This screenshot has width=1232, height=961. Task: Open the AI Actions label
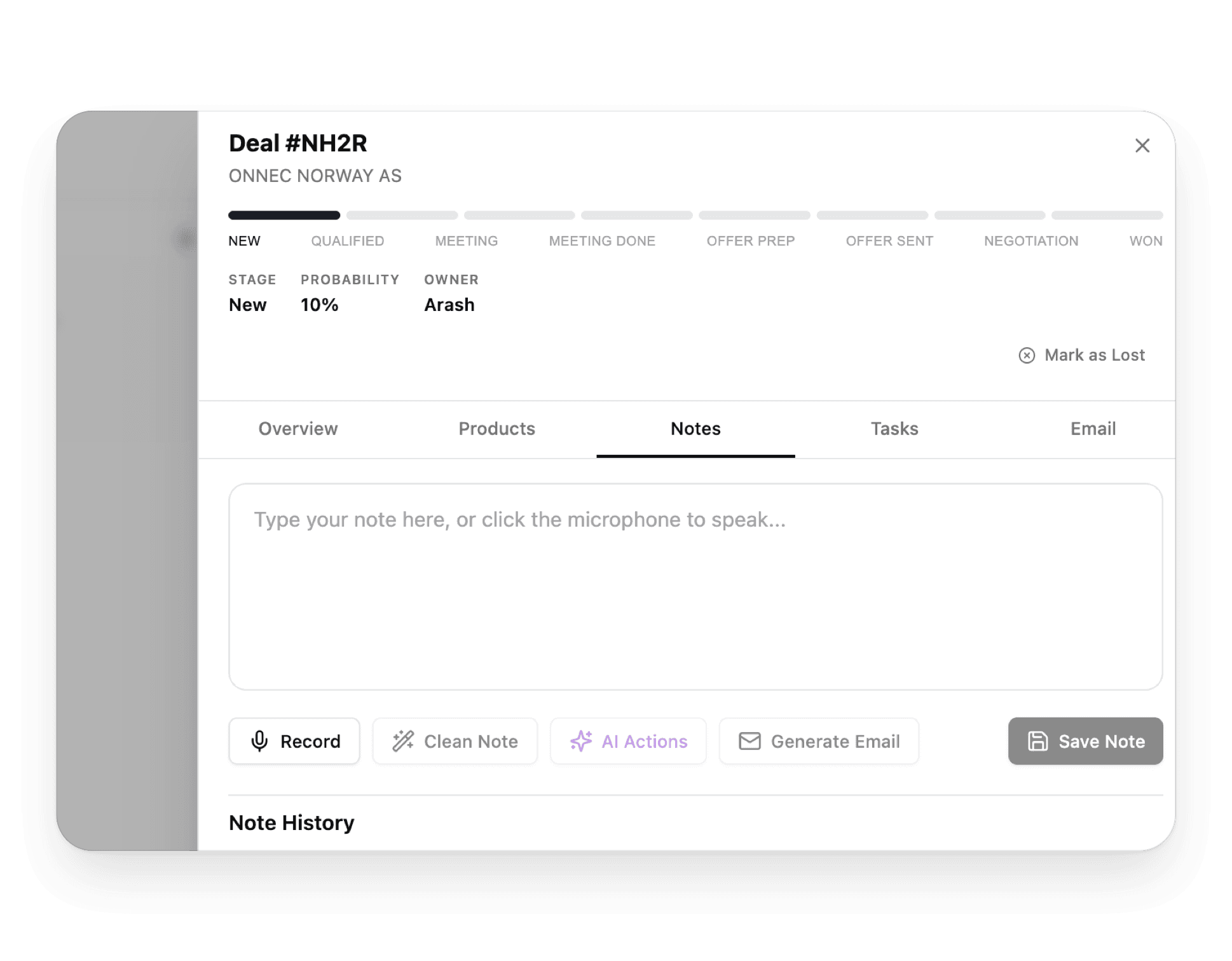point(645,742)
